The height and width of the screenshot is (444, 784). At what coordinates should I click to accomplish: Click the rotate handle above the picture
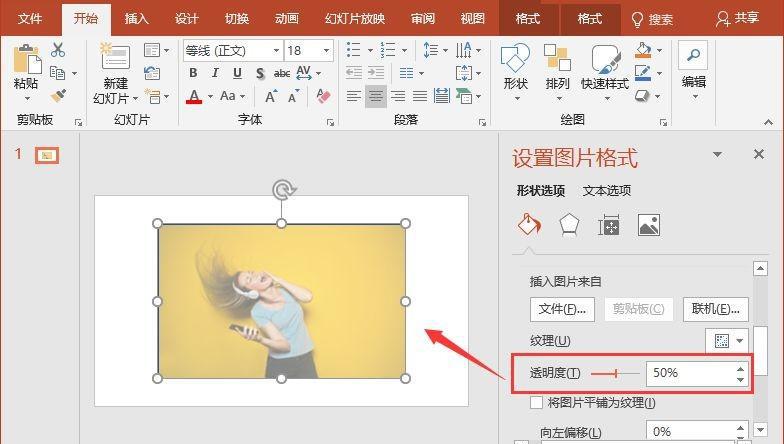point(283,190)
